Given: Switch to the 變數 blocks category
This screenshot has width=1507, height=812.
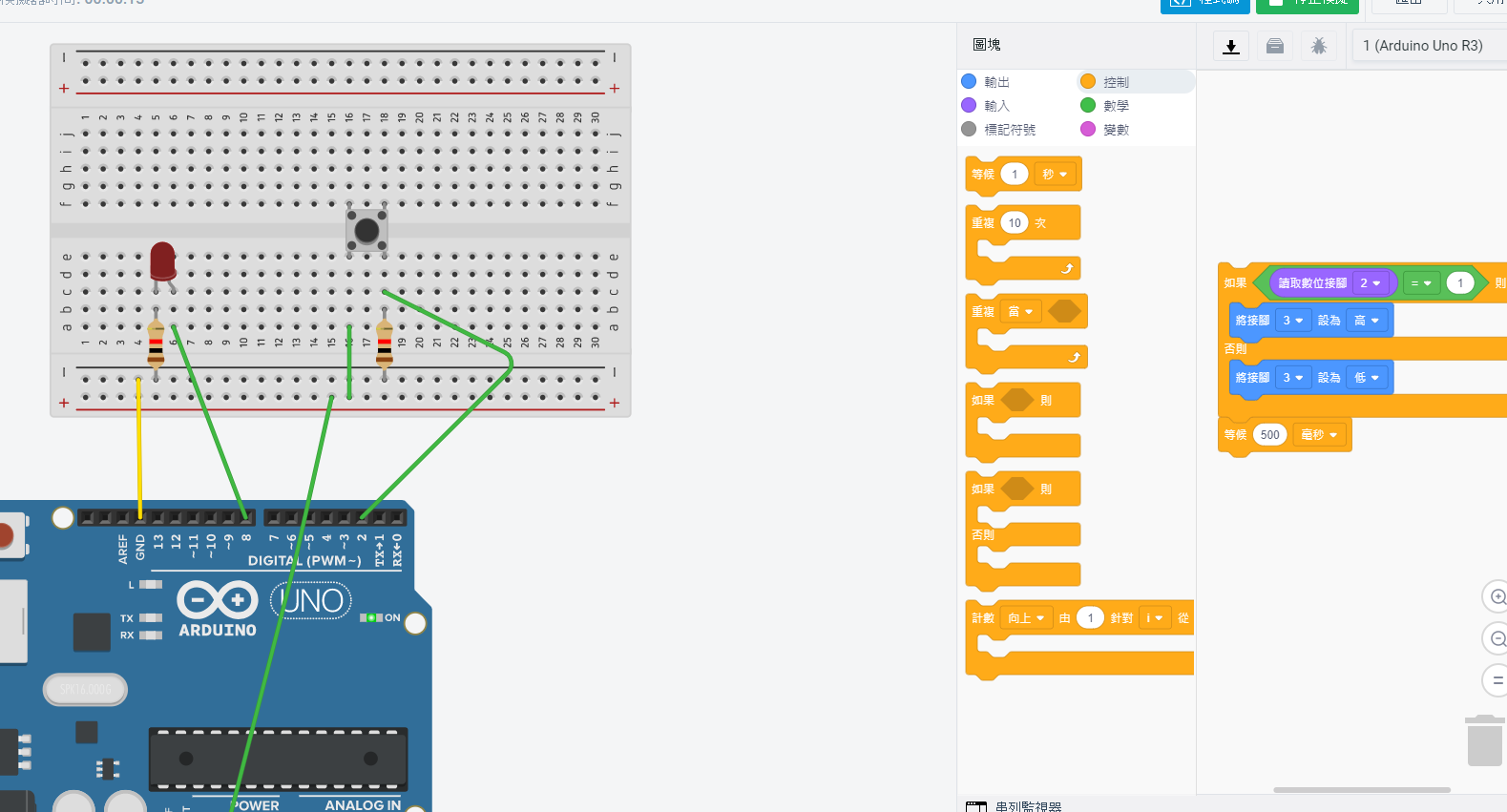Looking at the screenshot, I should [x=1115, y=130].
